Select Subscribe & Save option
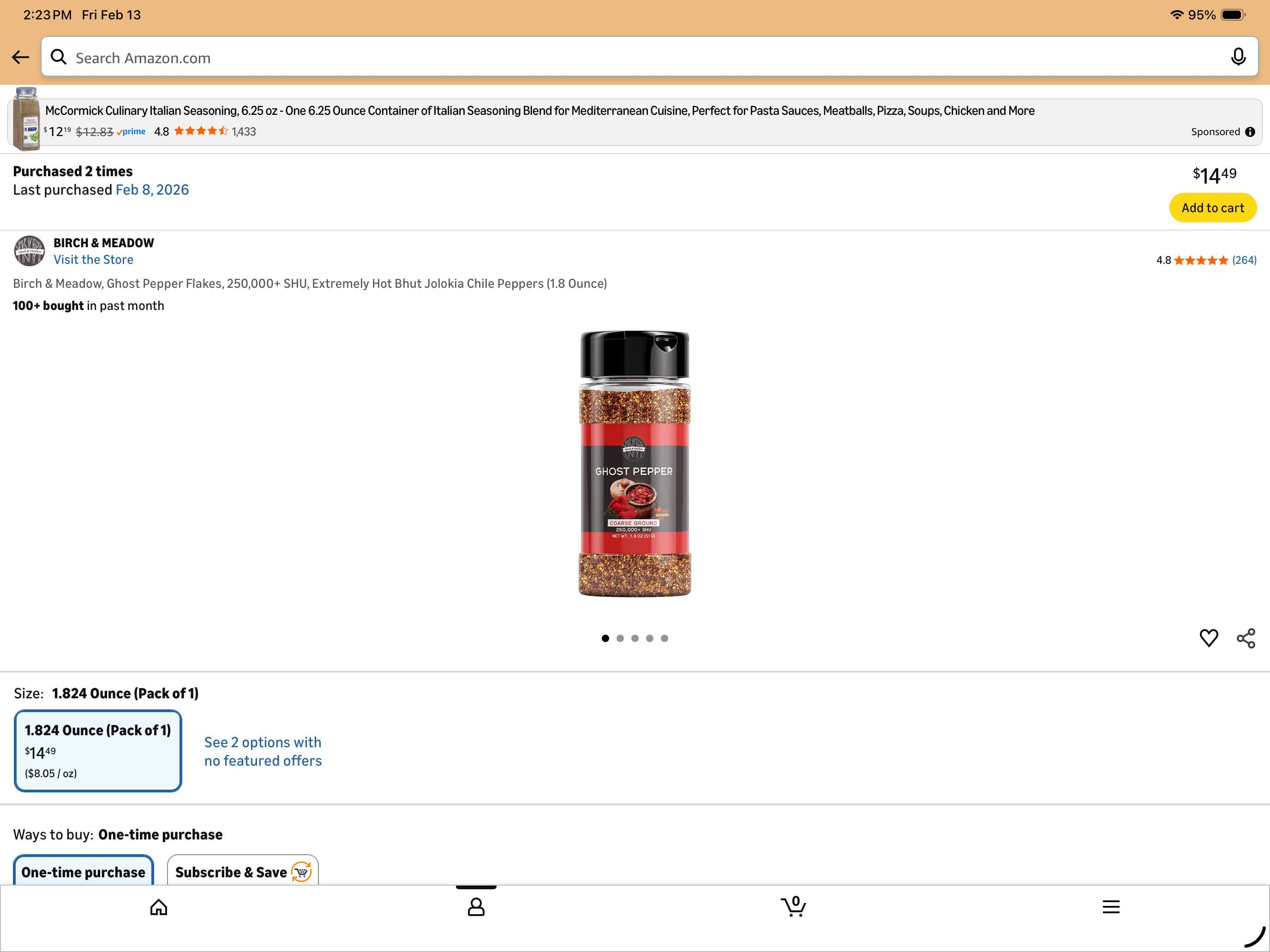 [243, 871]
